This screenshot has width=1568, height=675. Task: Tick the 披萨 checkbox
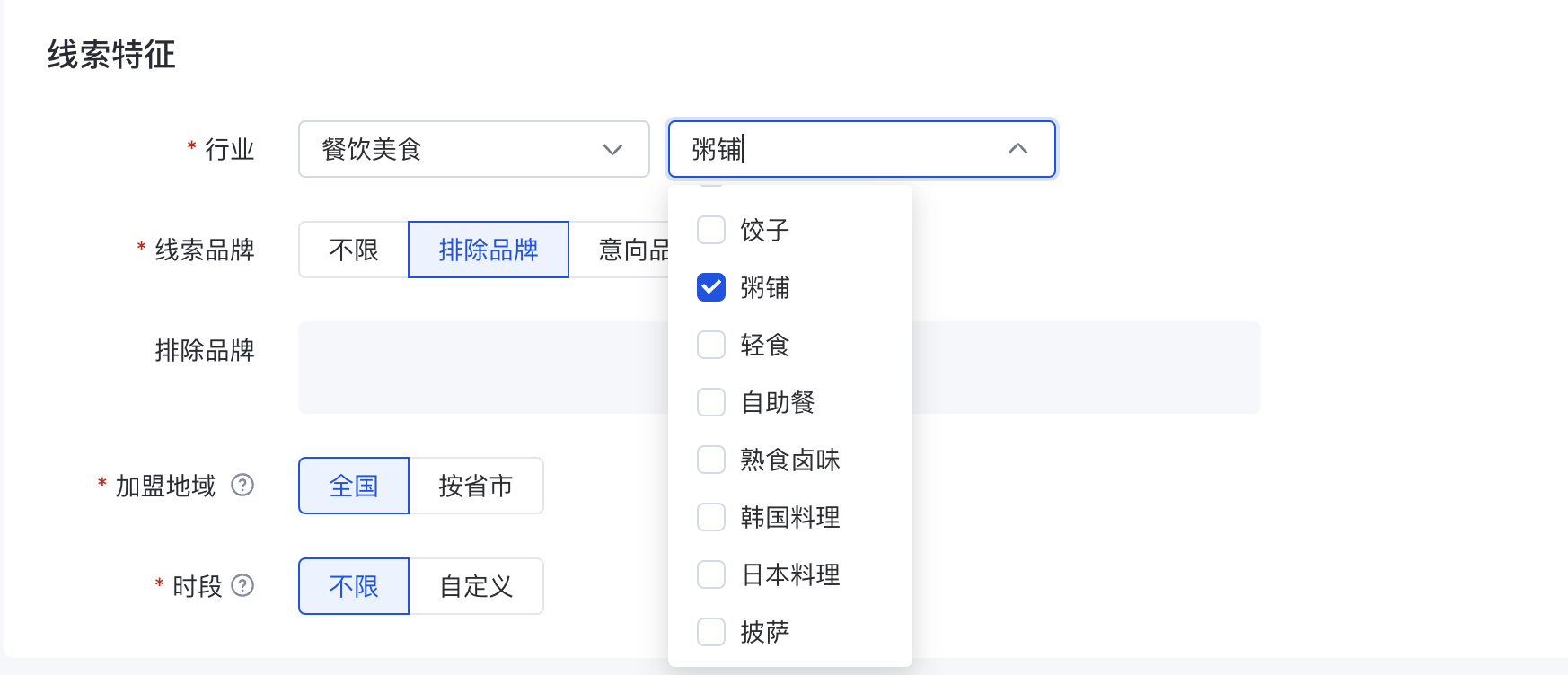click(711, 632)
